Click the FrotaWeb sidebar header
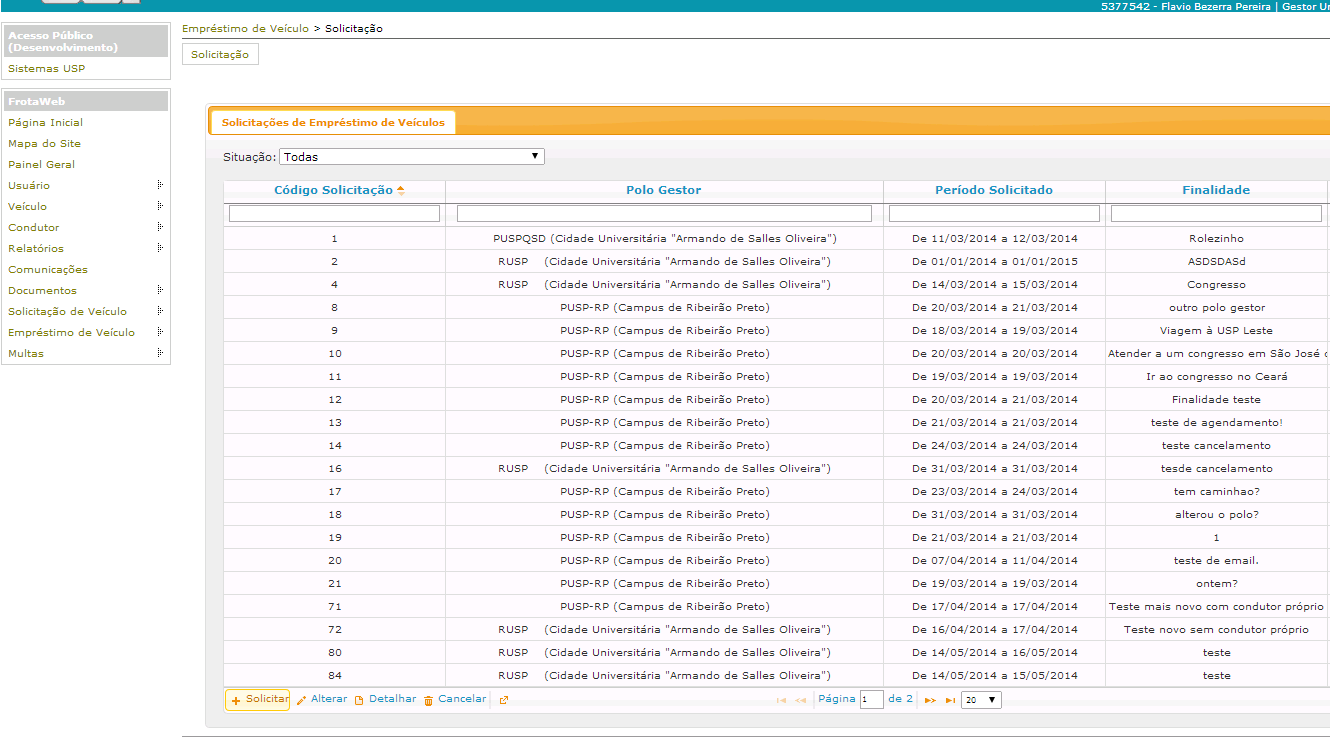 point(86,101)
